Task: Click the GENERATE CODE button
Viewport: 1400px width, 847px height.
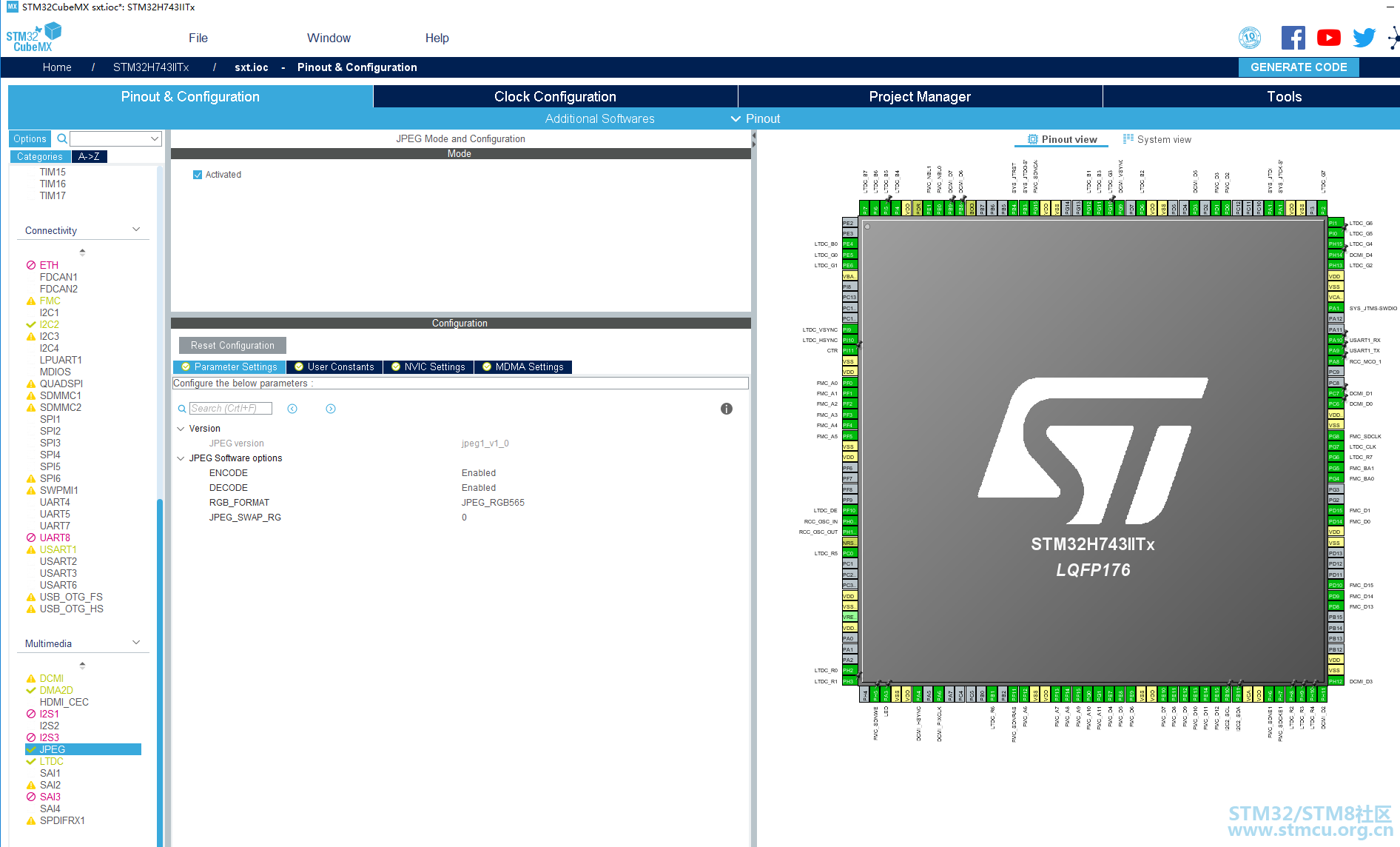Action: pyautogui.click(x=1299, y=67)
